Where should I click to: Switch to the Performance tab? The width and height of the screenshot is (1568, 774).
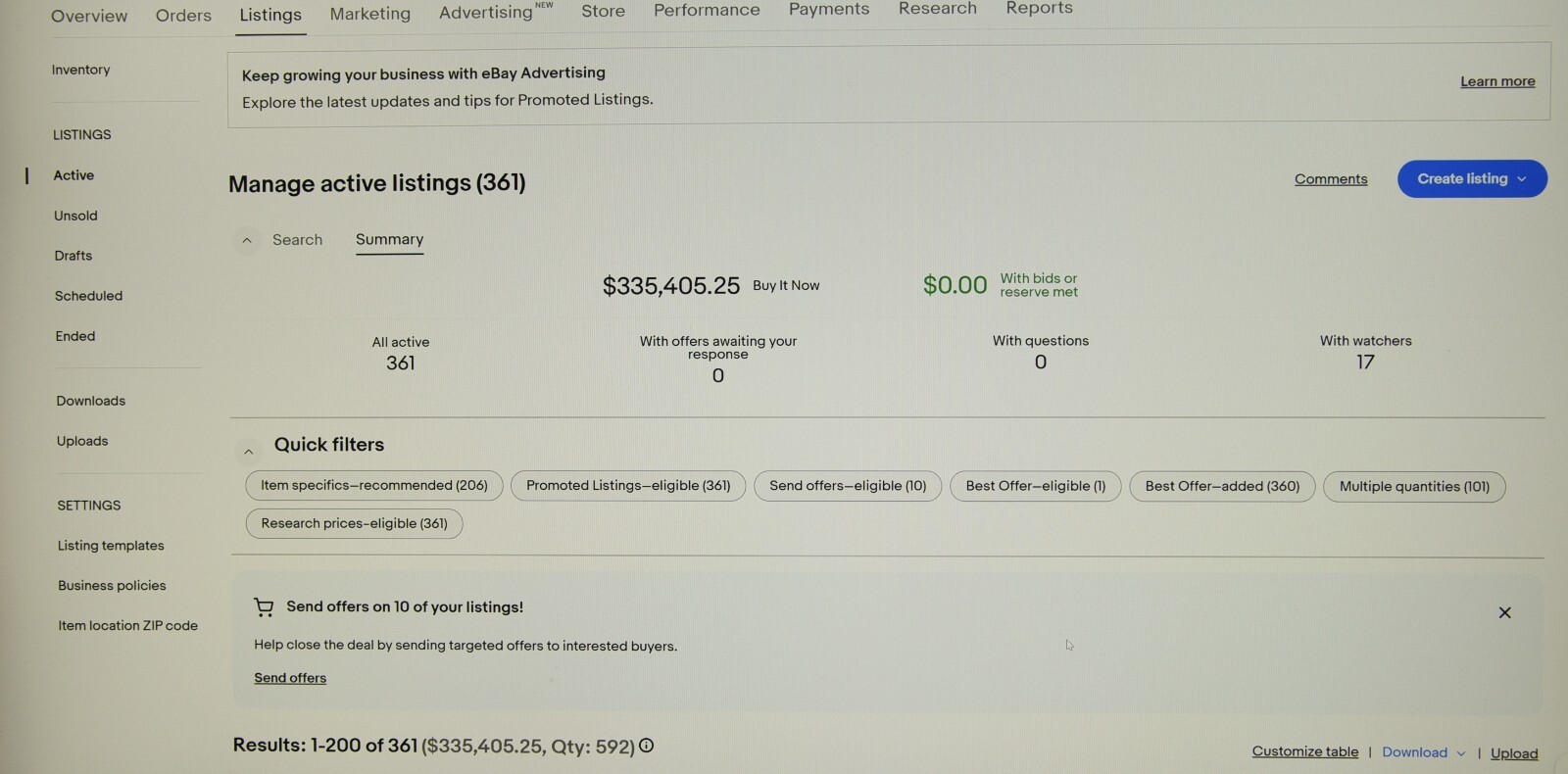pyautogui.click(x=707, y=10)
